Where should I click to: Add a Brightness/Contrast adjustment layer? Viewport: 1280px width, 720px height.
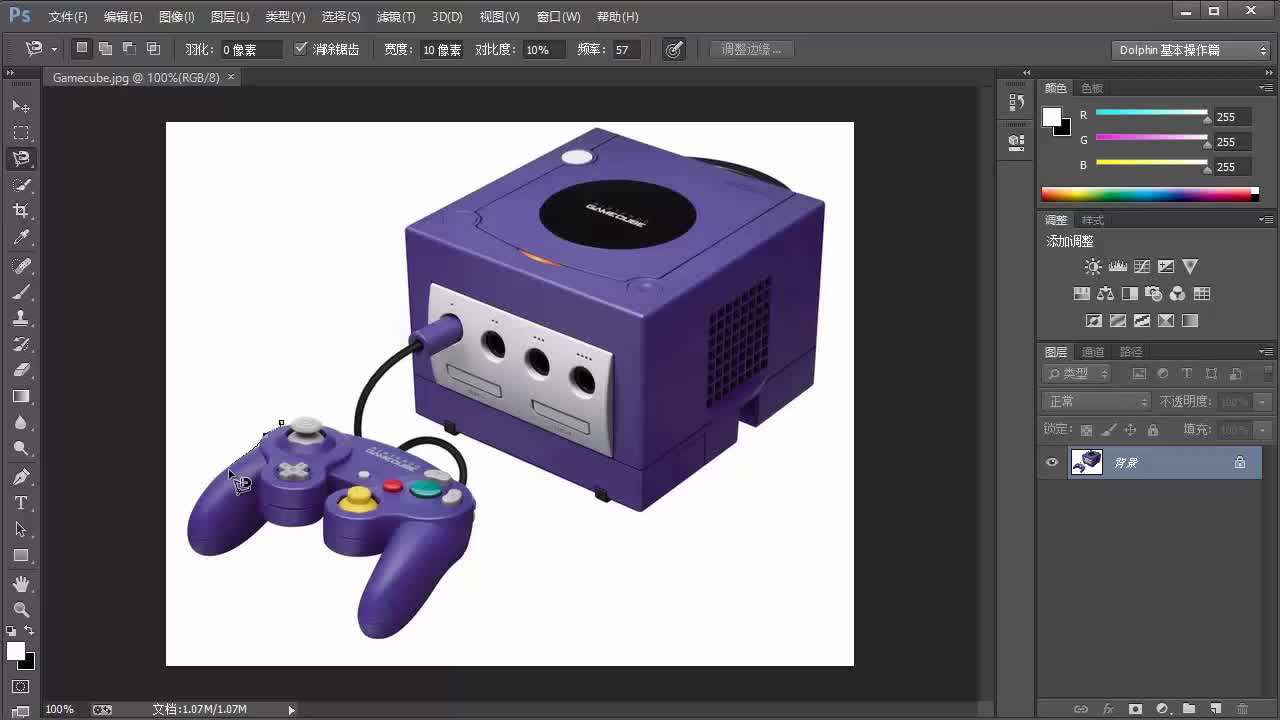click(x=1093, y=266)
